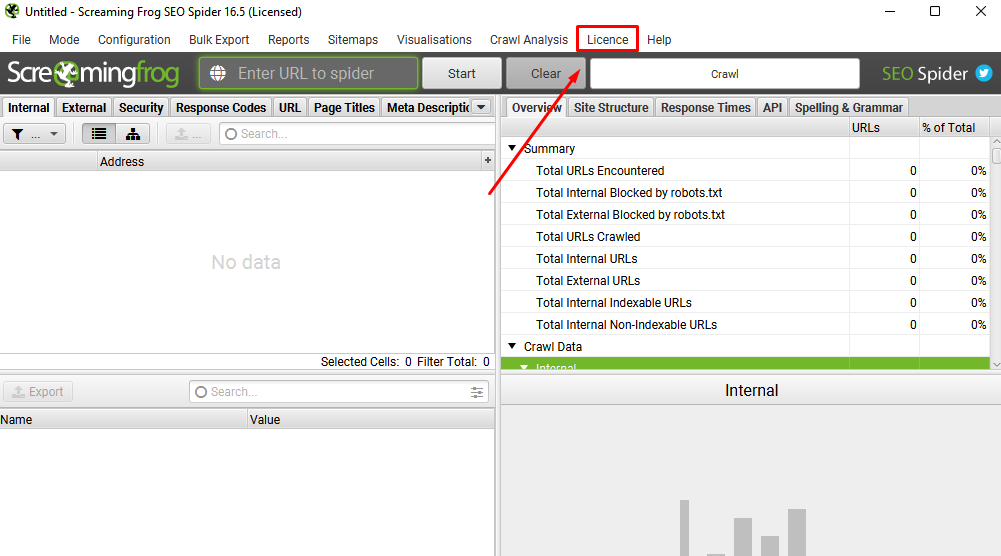Select the Response Codes tab
The height and width of the screenshot is (556, 1001).
[221, 107]
